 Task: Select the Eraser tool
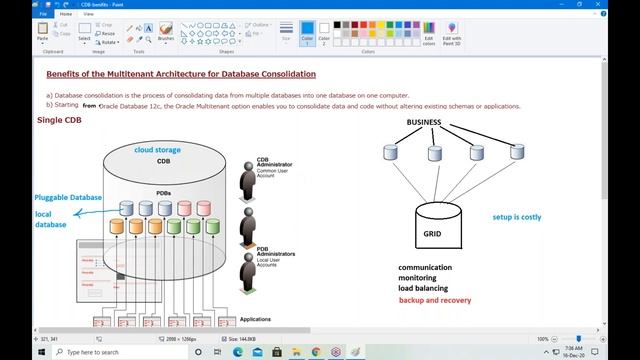tap(130, 39)
